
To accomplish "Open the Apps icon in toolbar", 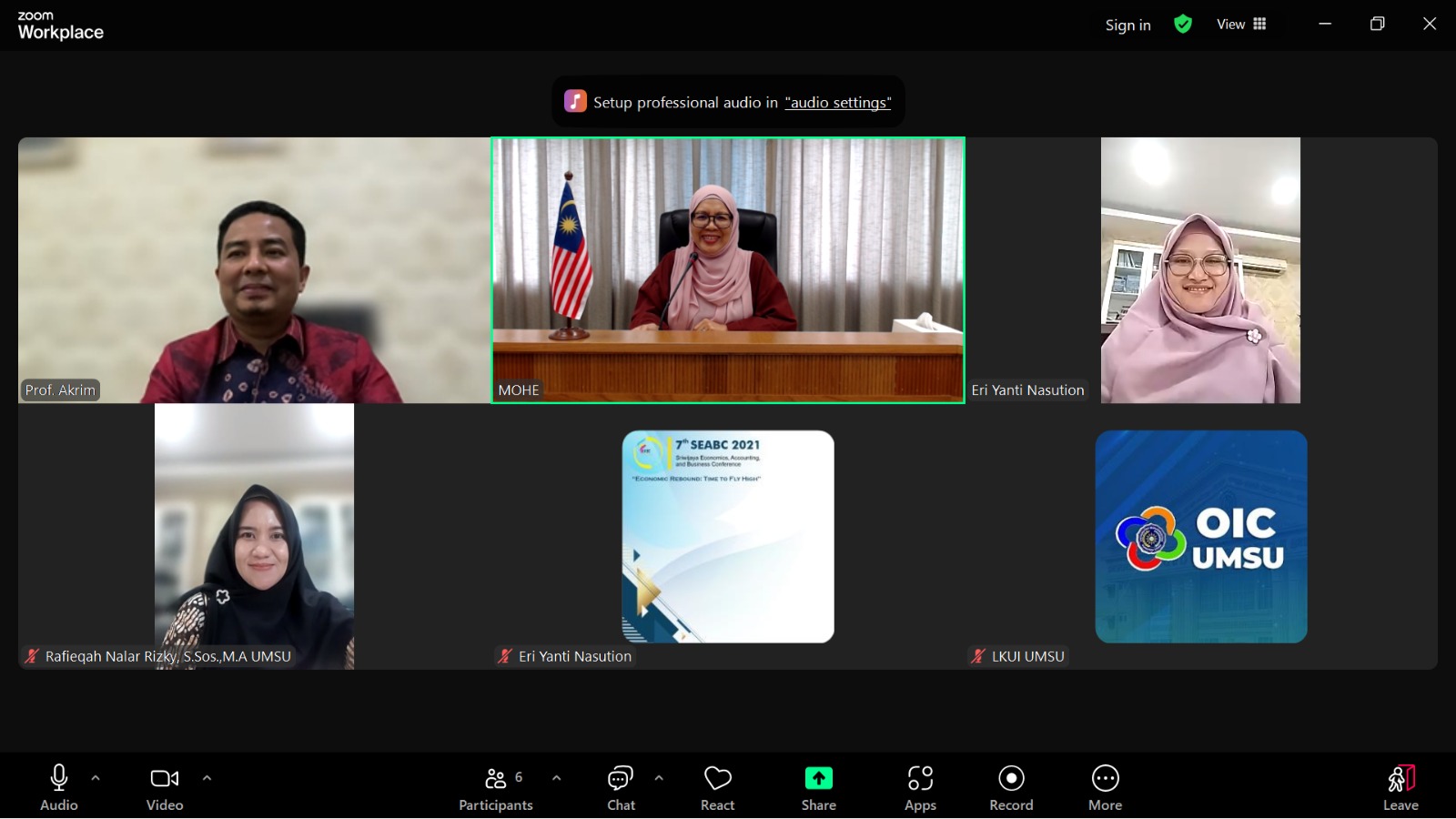I will pos(920,779).
